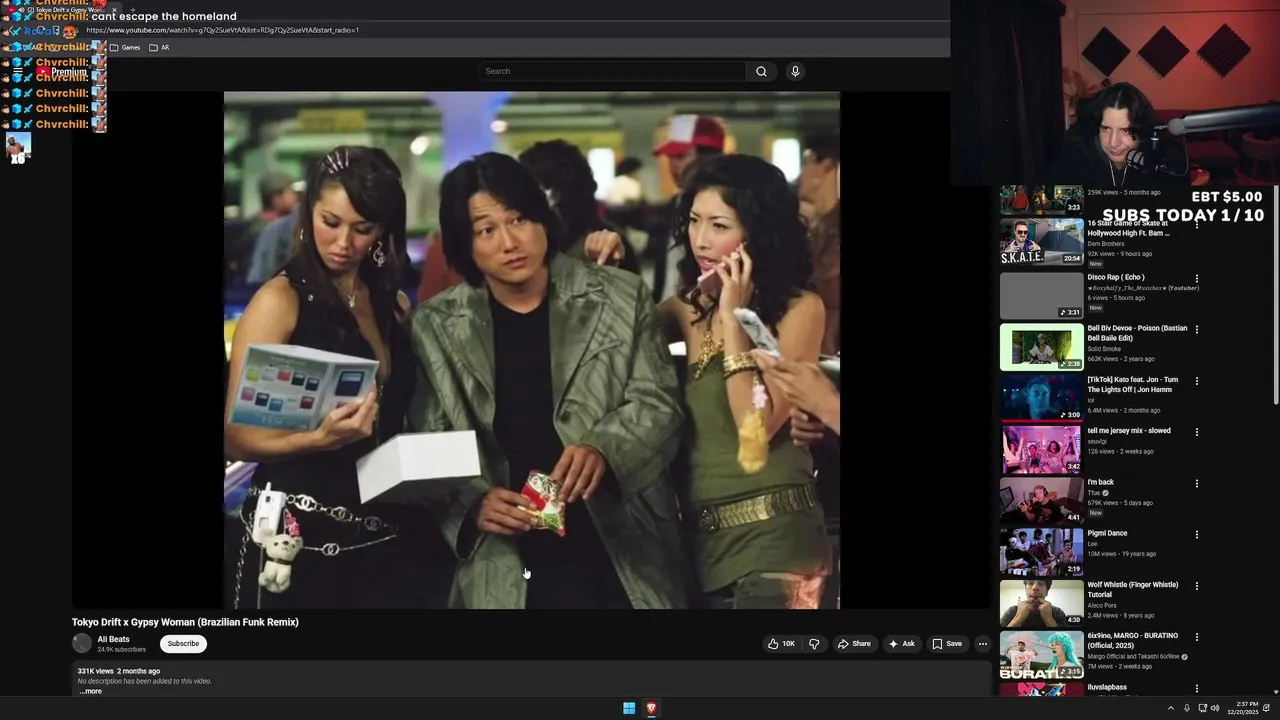Play Kato Turn The Lights Off thumbnail
1280x720 pixels.
tap(1041, 398)
